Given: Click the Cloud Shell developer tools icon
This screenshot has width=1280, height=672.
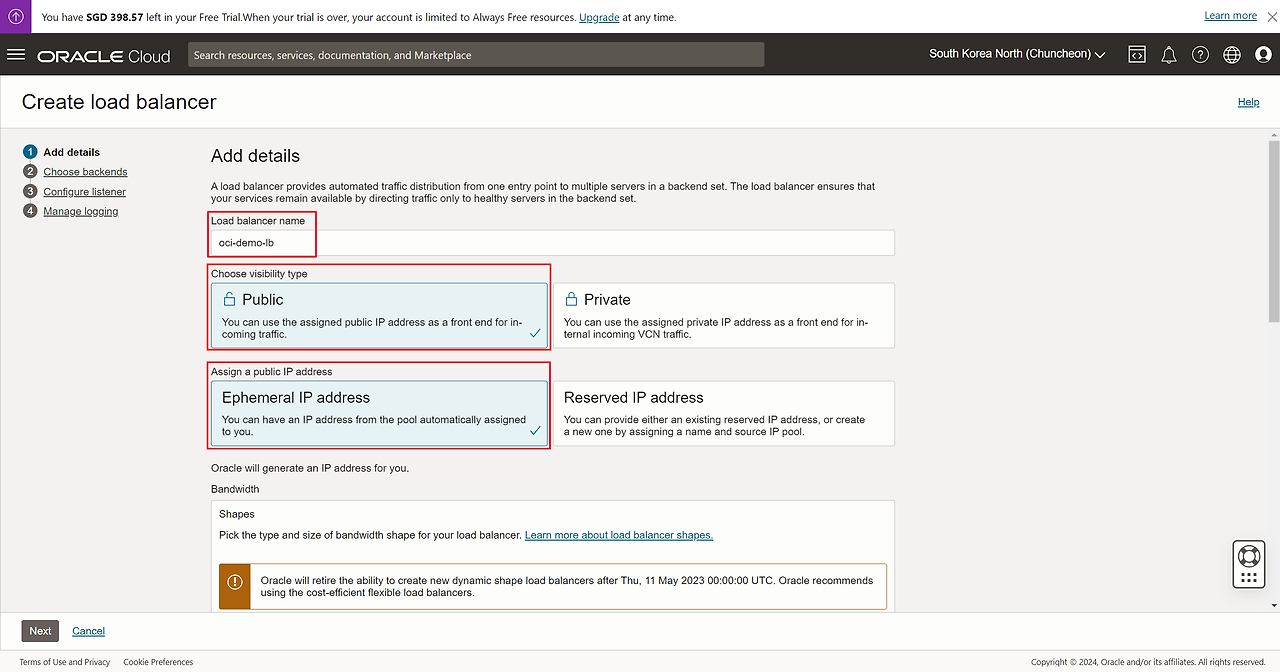Looking at the screenshot, I should point(1137,55).
